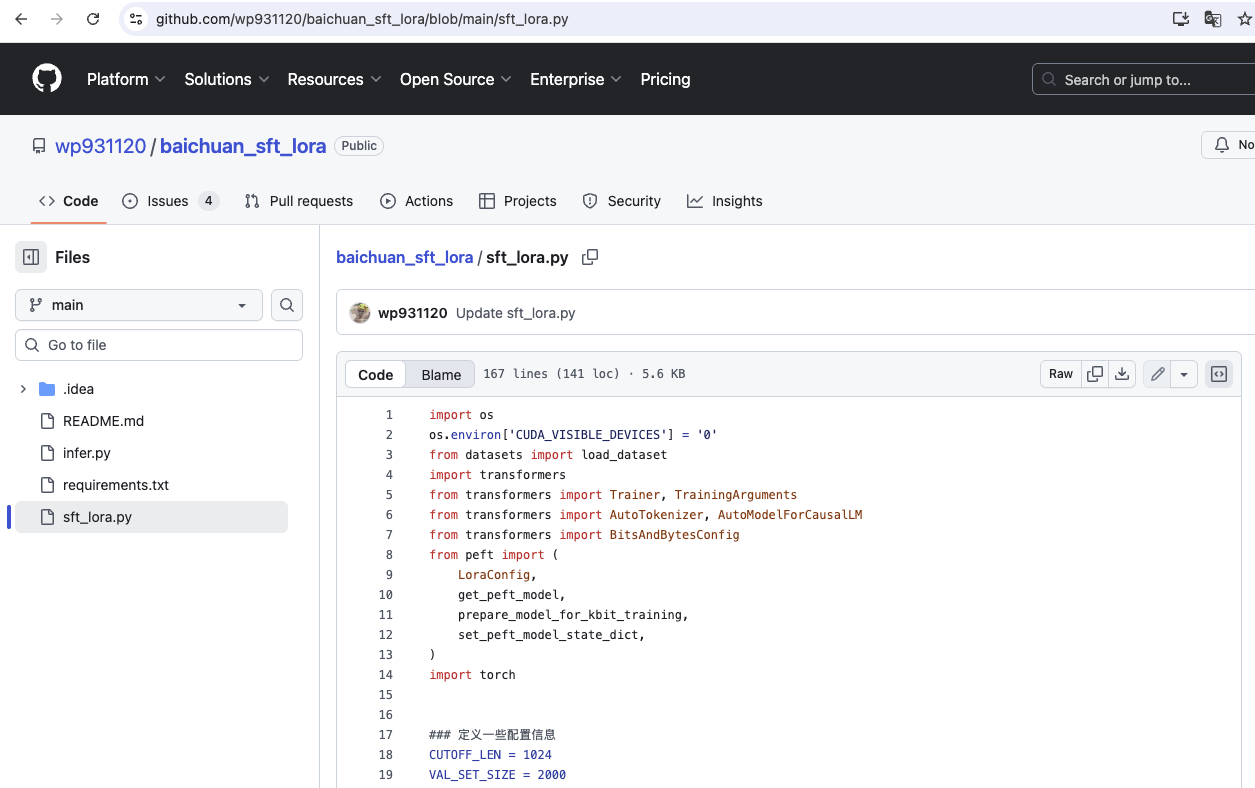Image resolution: width=1255 pixels, height=788 pixels.
Task: Focus the Search or jump to field
Action: click(1143, 79)
